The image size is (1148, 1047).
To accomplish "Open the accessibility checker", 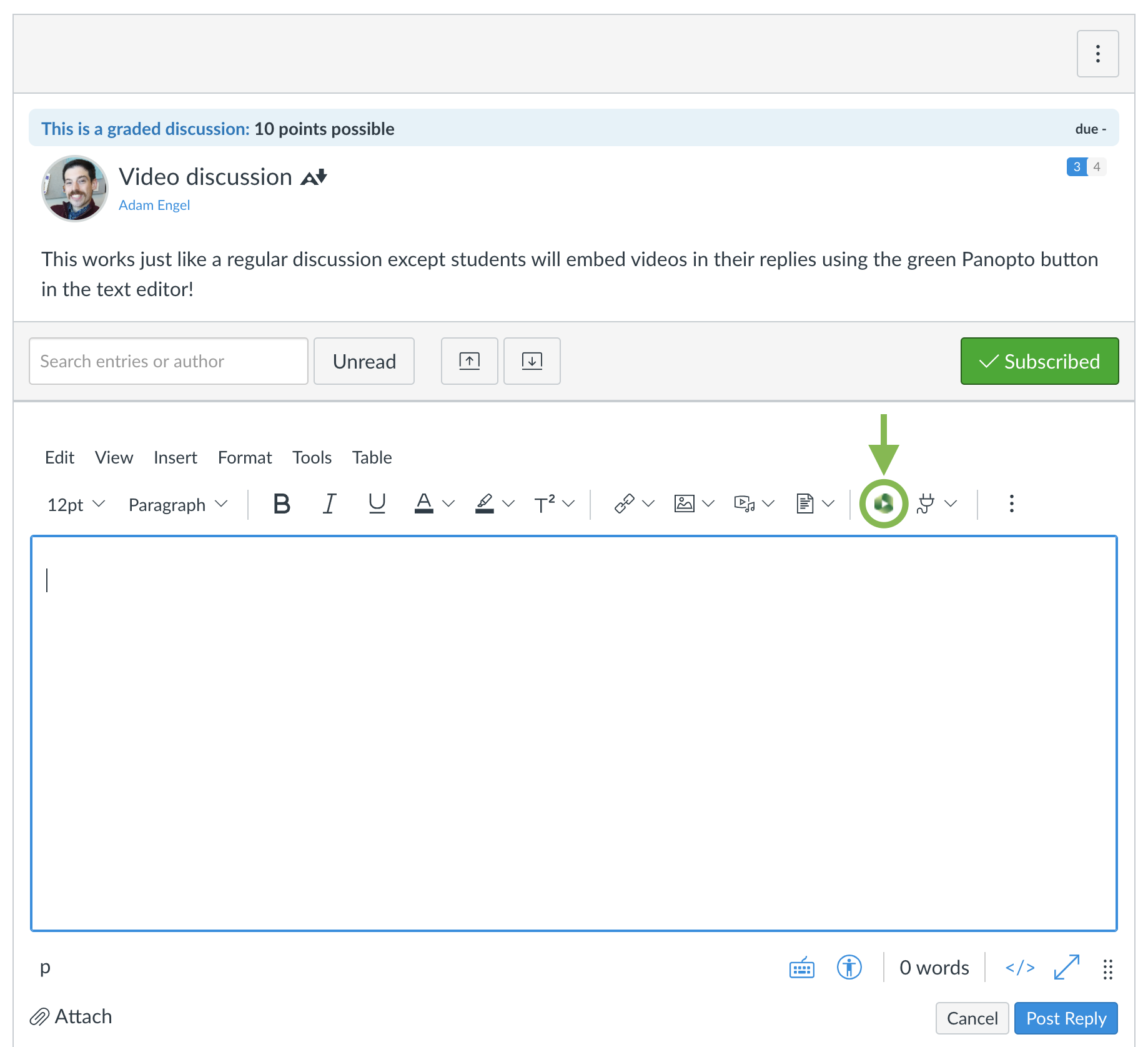I will [x=849, y=968].
